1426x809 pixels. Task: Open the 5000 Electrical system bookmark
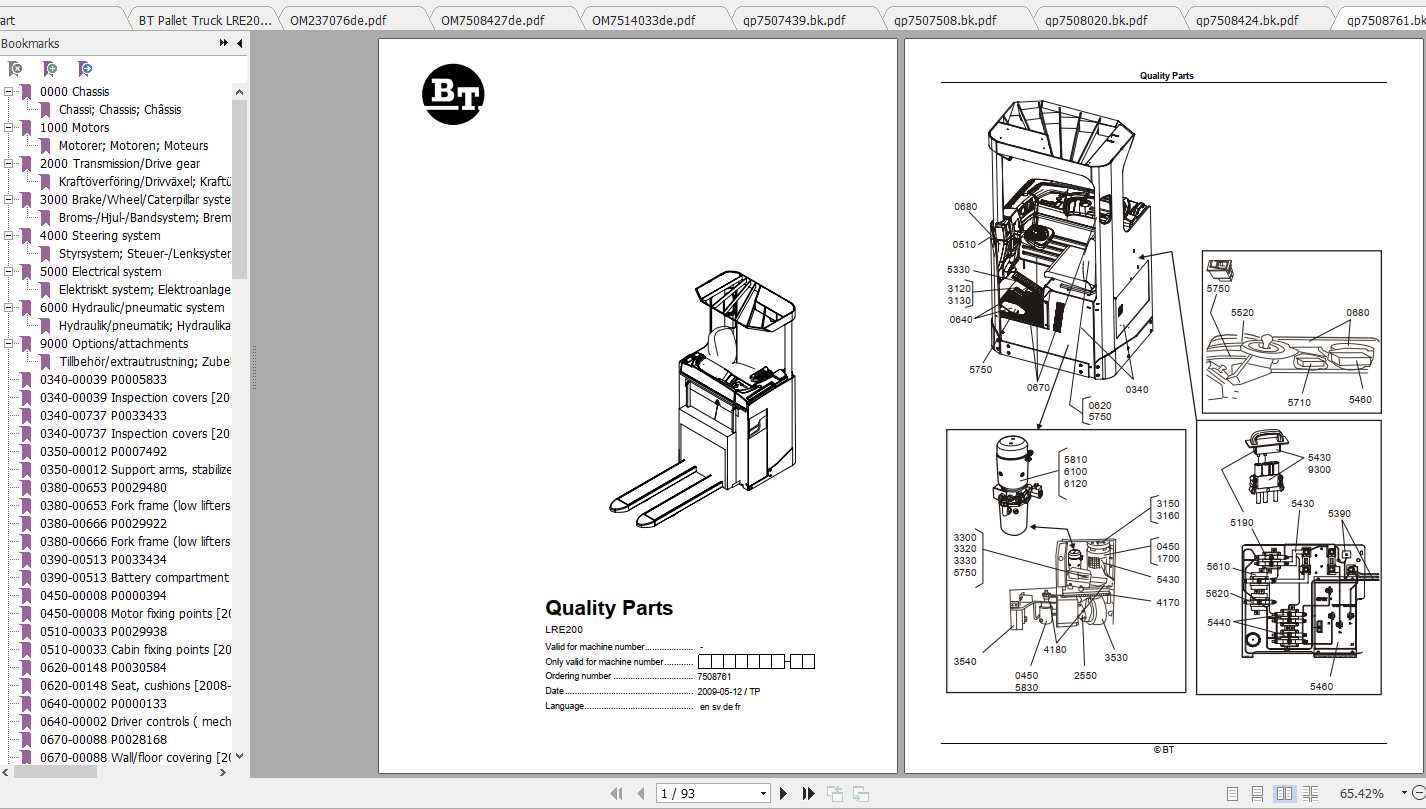101,272
